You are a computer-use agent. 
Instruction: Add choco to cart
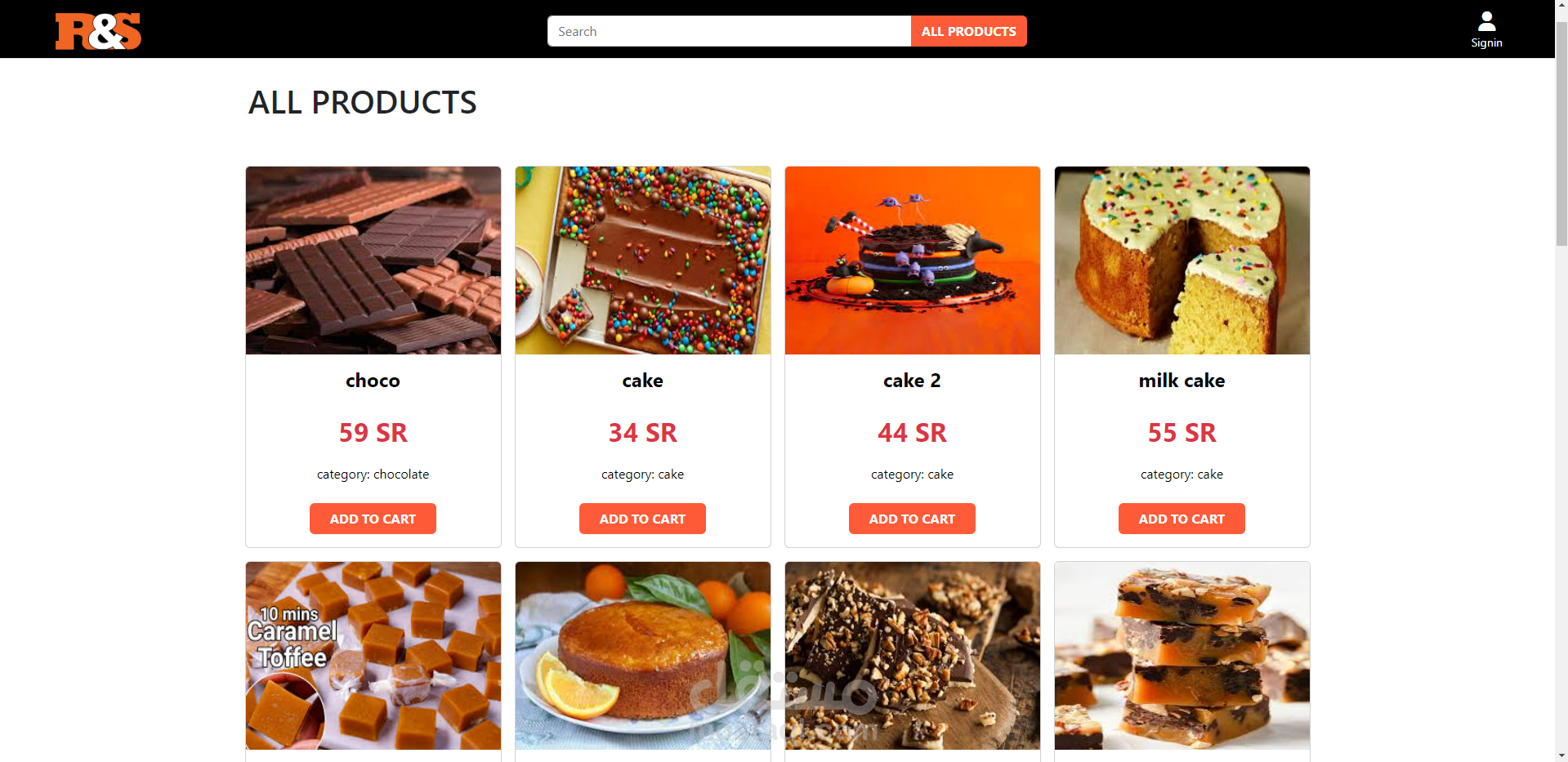tap(373, 519)
